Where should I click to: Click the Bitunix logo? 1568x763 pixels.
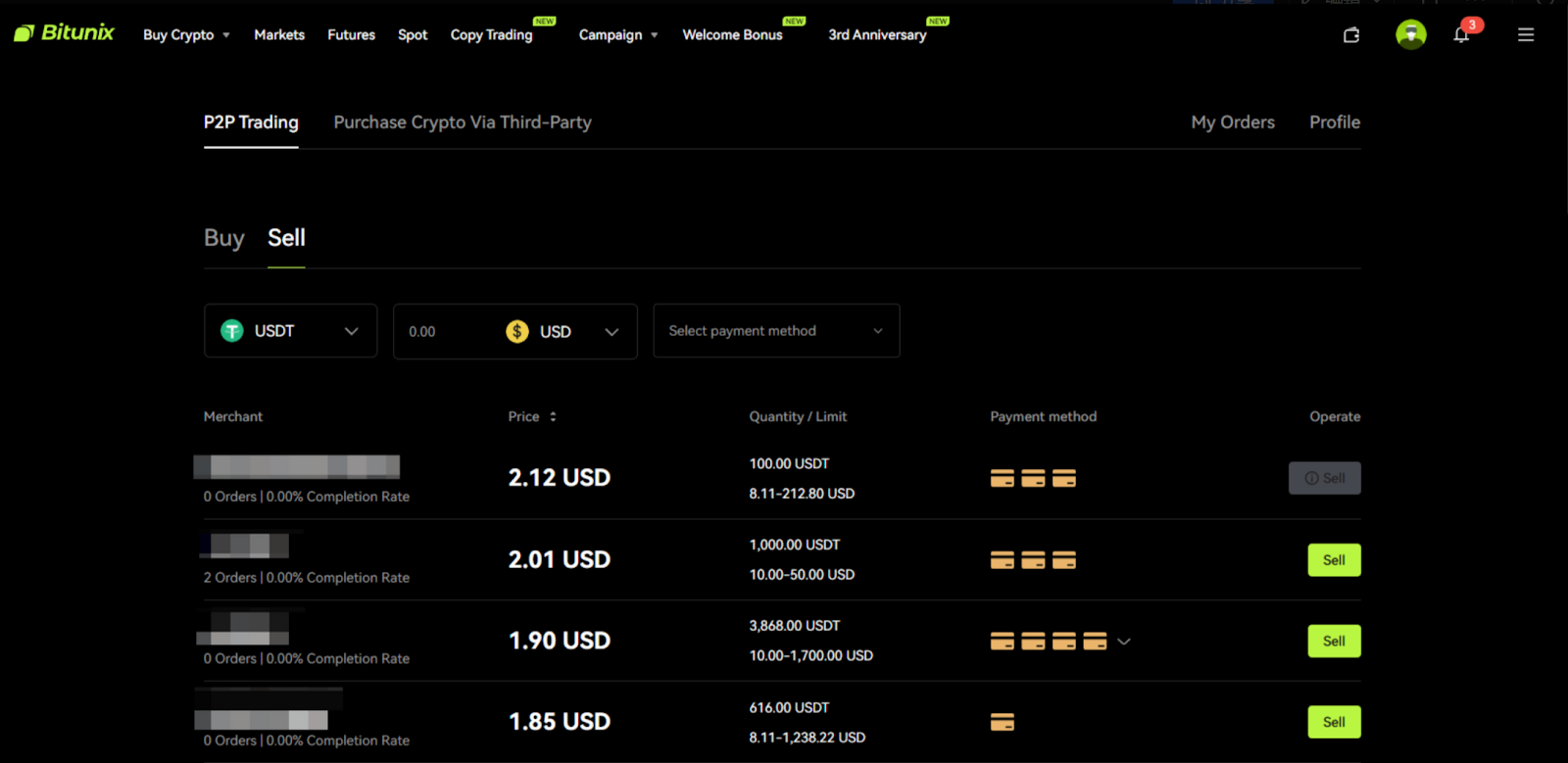click(x=64, y=33)
